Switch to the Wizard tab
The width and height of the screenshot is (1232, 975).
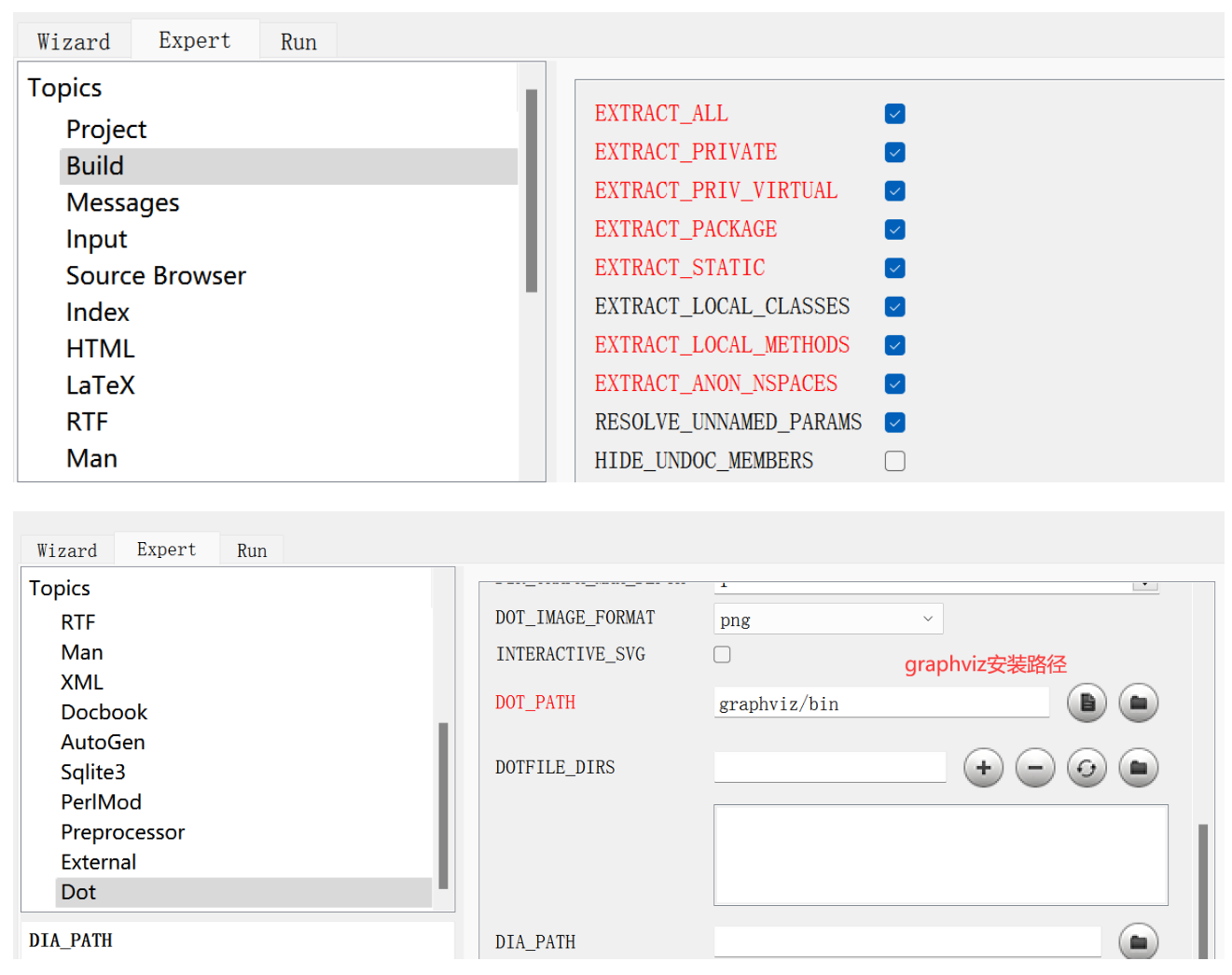(x=73, y=39)
